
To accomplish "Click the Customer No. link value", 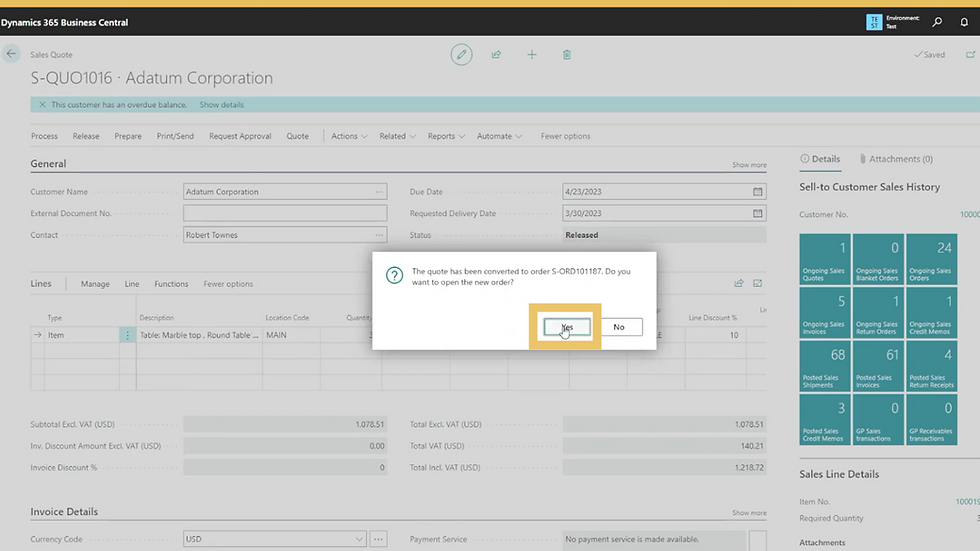I will pos(969,214).
